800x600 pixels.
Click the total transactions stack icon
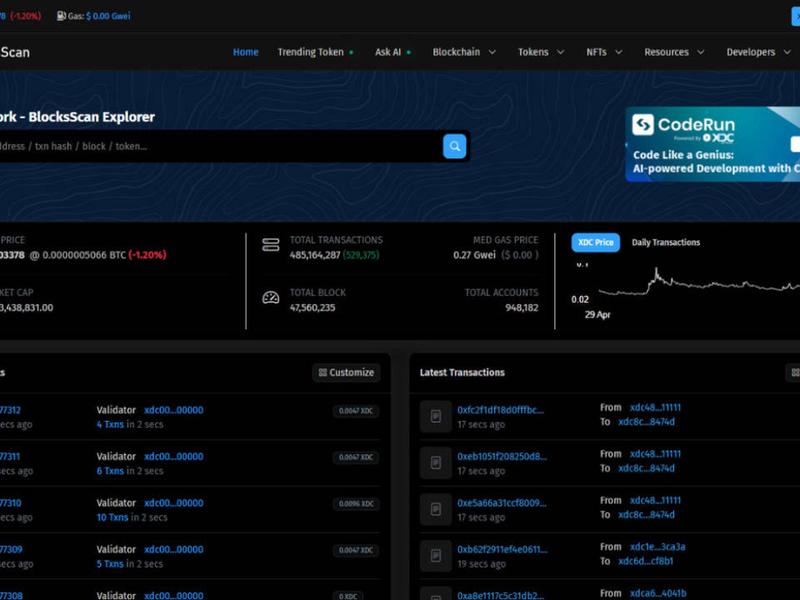pos(270,245)
